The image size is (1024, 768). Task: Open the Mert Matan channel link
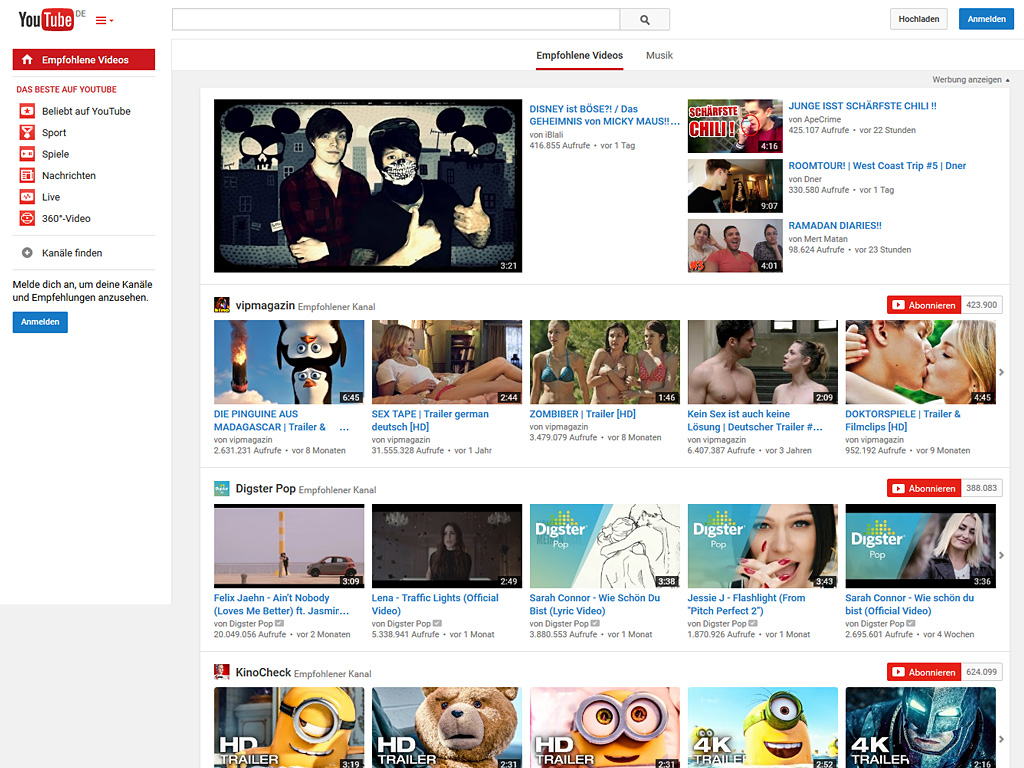824,239
